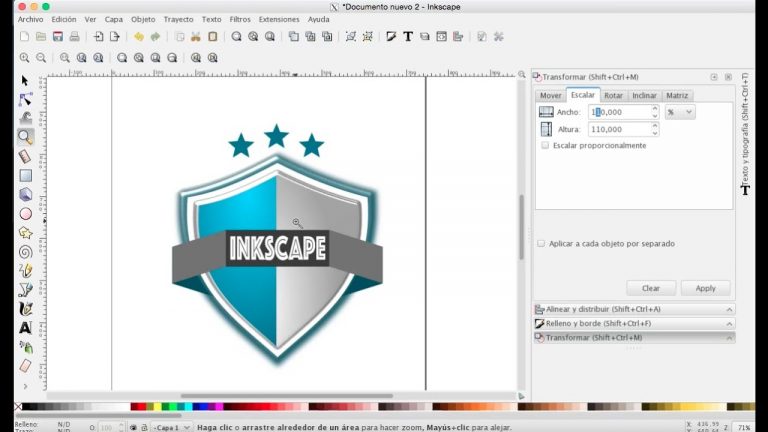Select the Measure tool
The height and width of the screenshot is (432, 768).
[x=25, y=156]
